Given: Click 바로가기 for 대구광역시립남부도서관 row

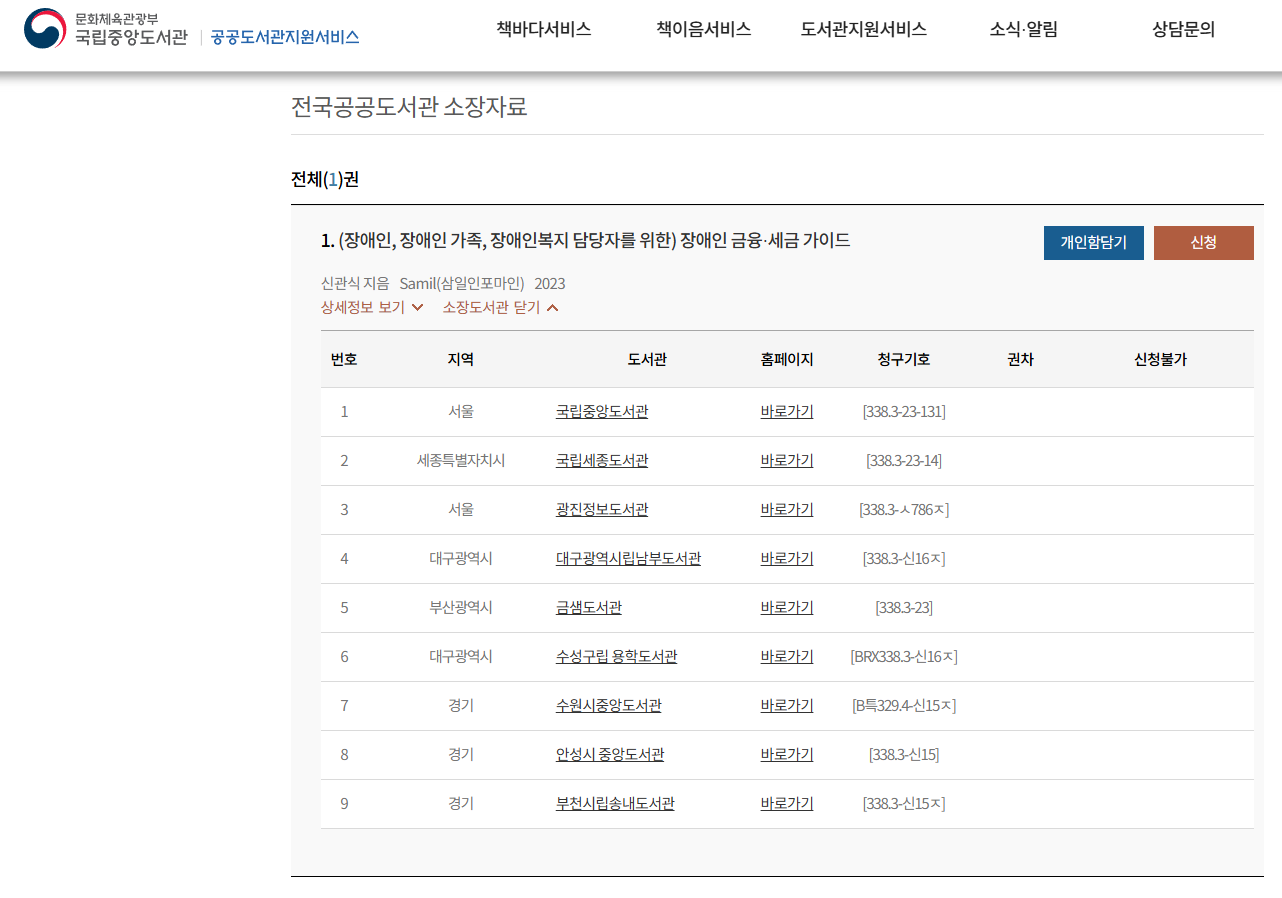Looking at the screenshot, I should pyautogui.click(x=787, y=558).
